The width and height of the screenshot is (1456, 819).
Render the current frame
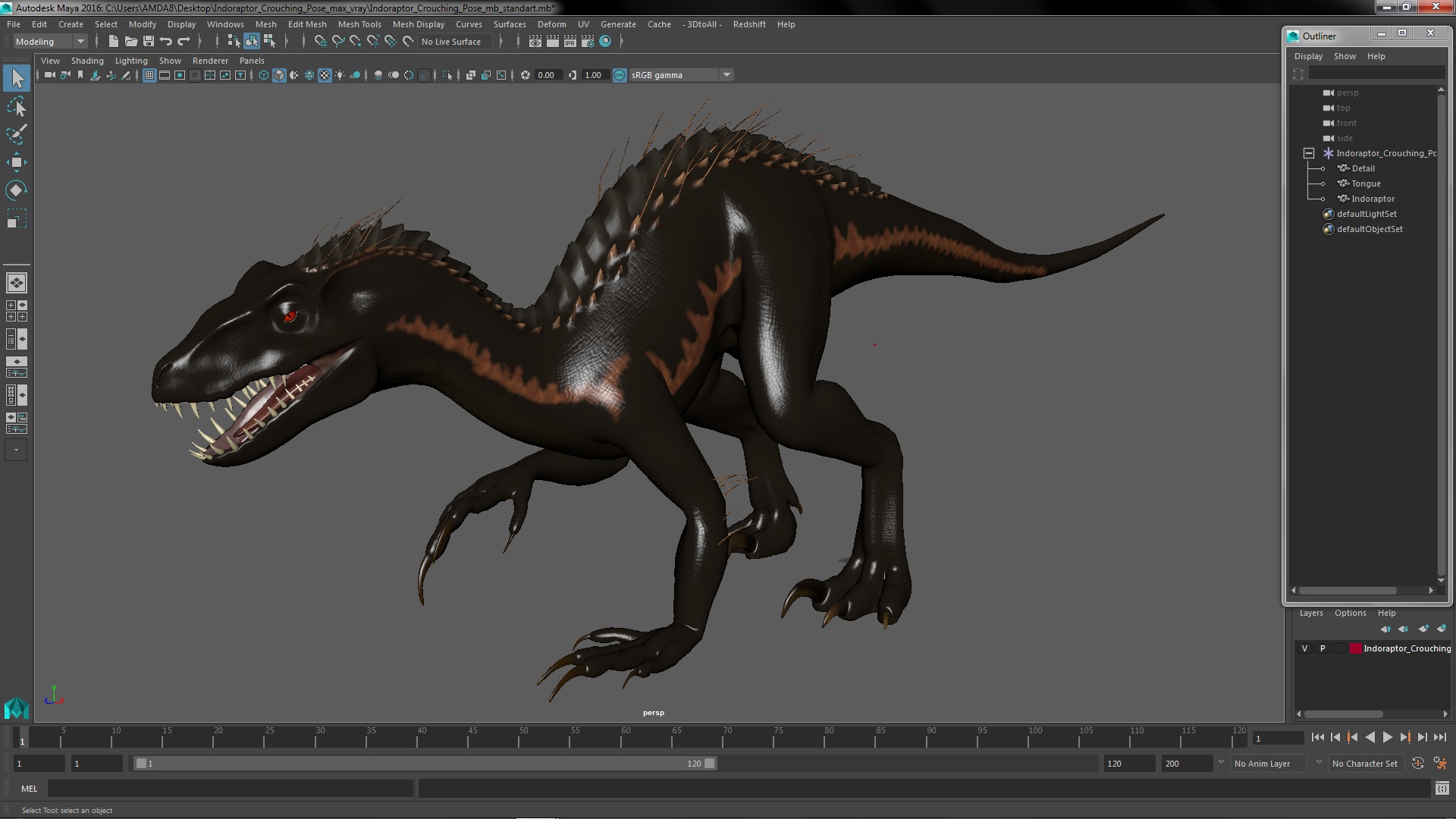[553, 42]
